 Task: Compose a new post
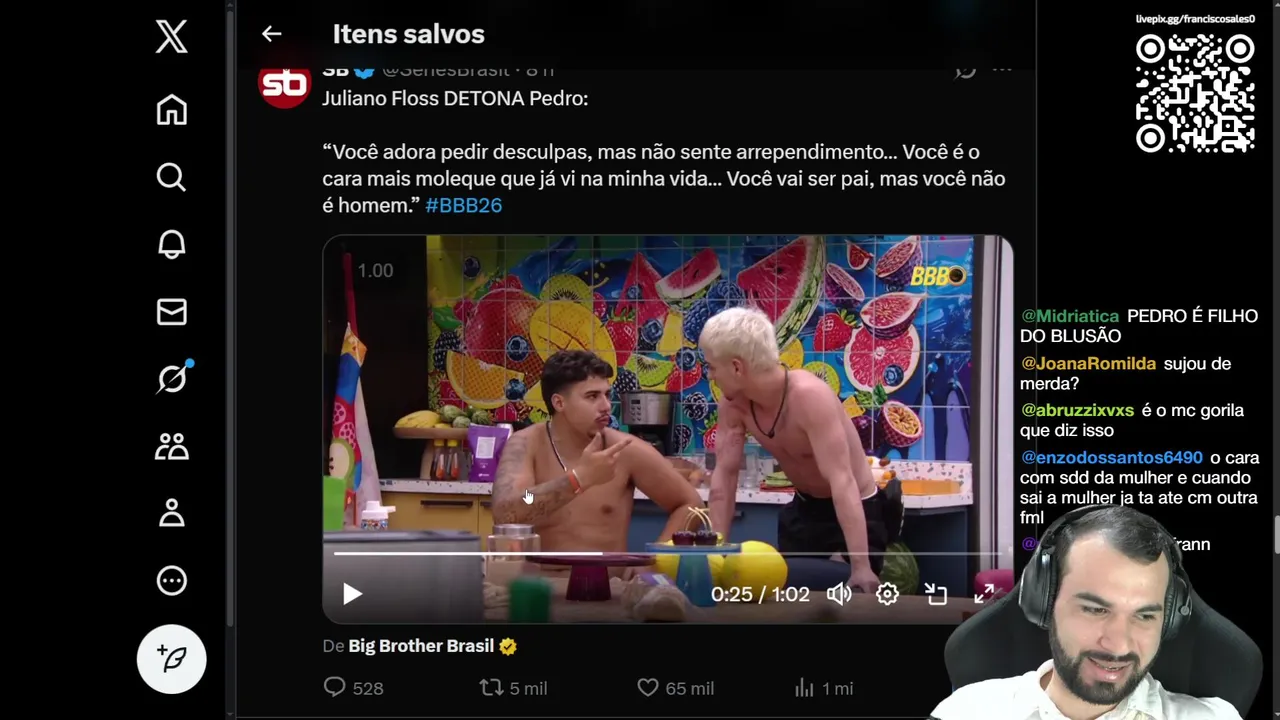coord(172,659)
